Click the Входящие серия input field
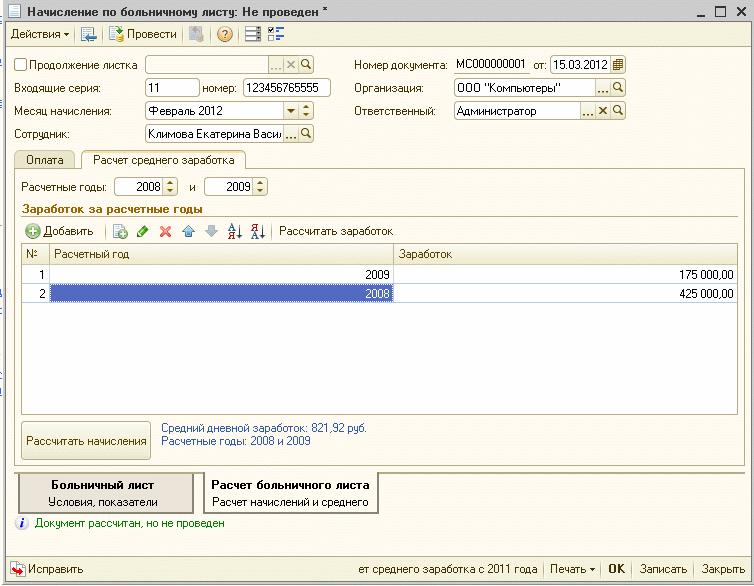The height and width of the screenshot is (586, 754). tap(172, 88)
